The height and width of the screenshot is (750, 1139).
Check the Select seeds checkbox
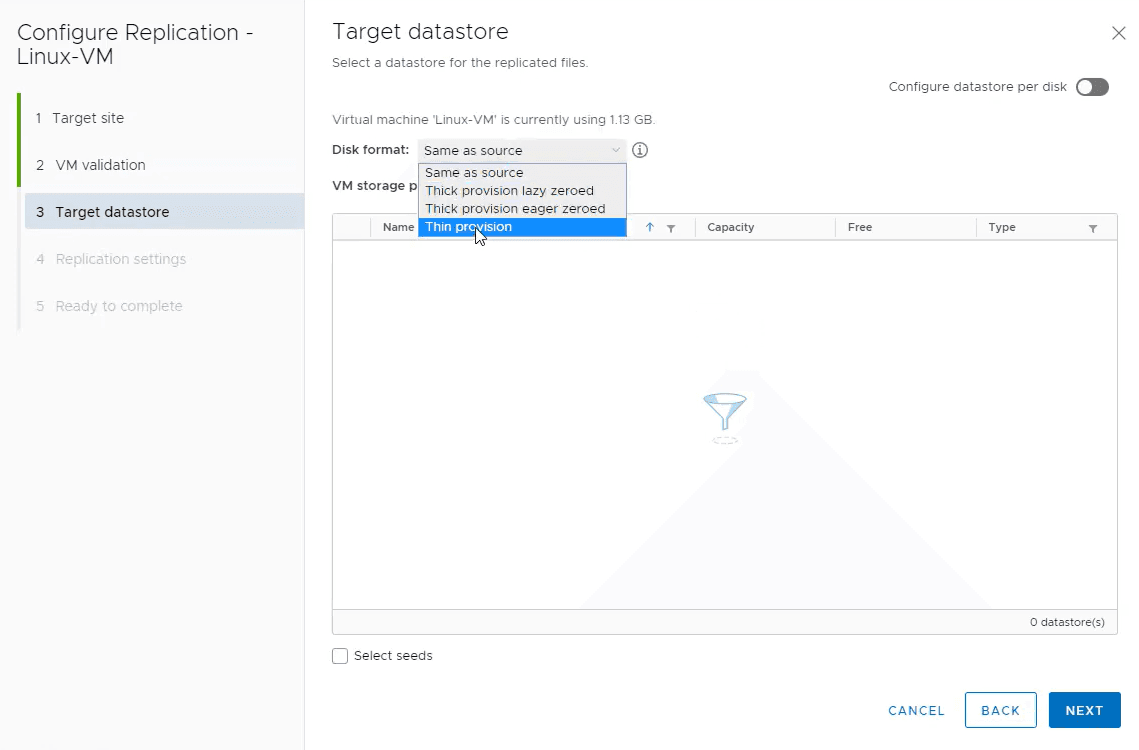[x=340, y=656]
